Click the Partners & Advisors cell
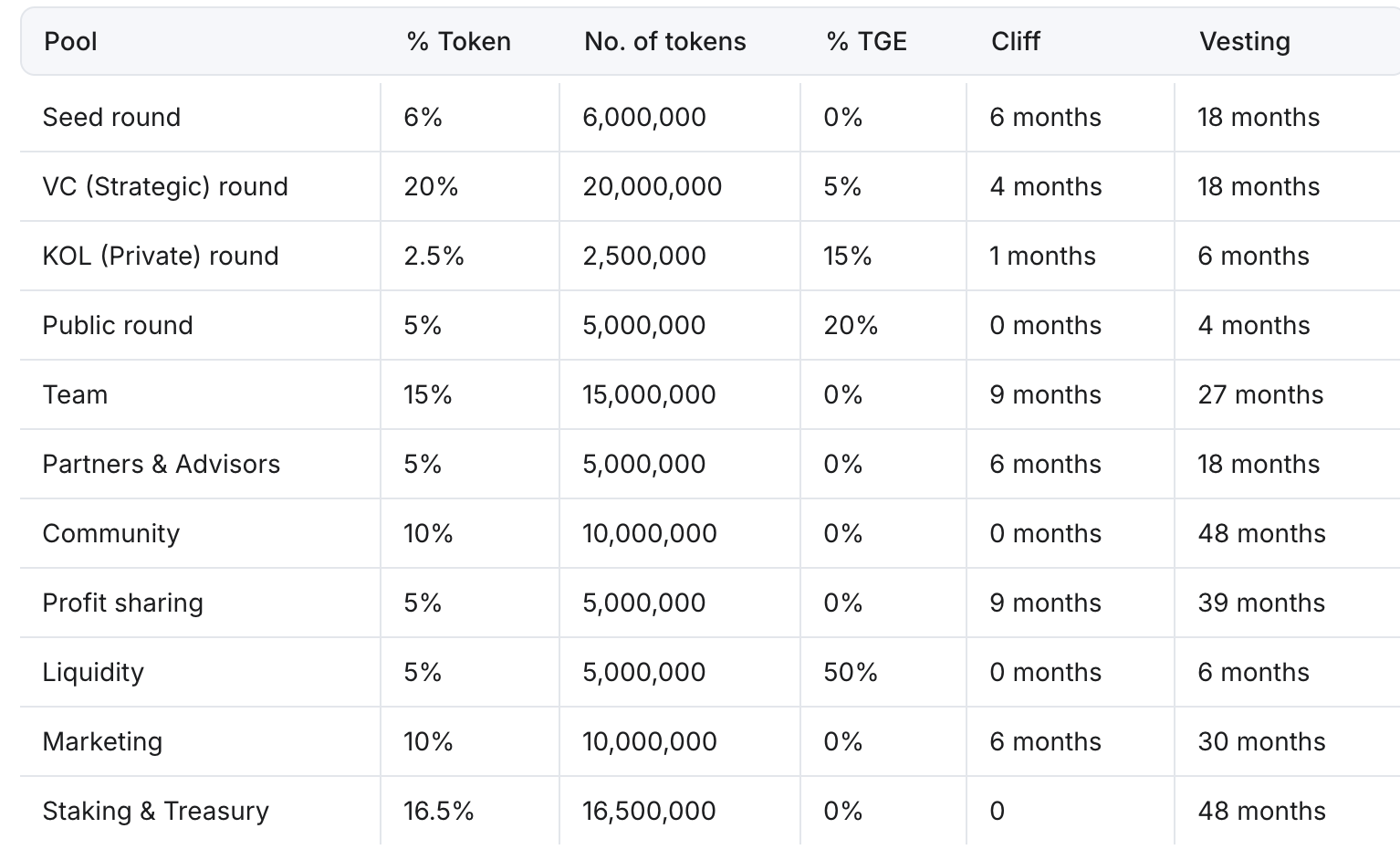 (161, 465)
